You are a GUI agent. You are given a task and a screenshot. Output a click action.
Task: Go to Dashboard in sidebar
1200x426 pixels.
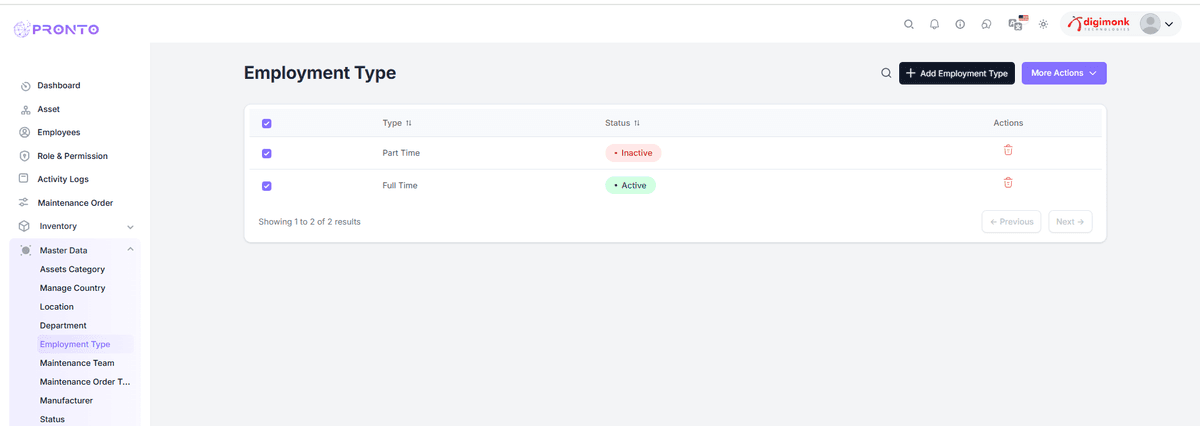tap(58, 86)
